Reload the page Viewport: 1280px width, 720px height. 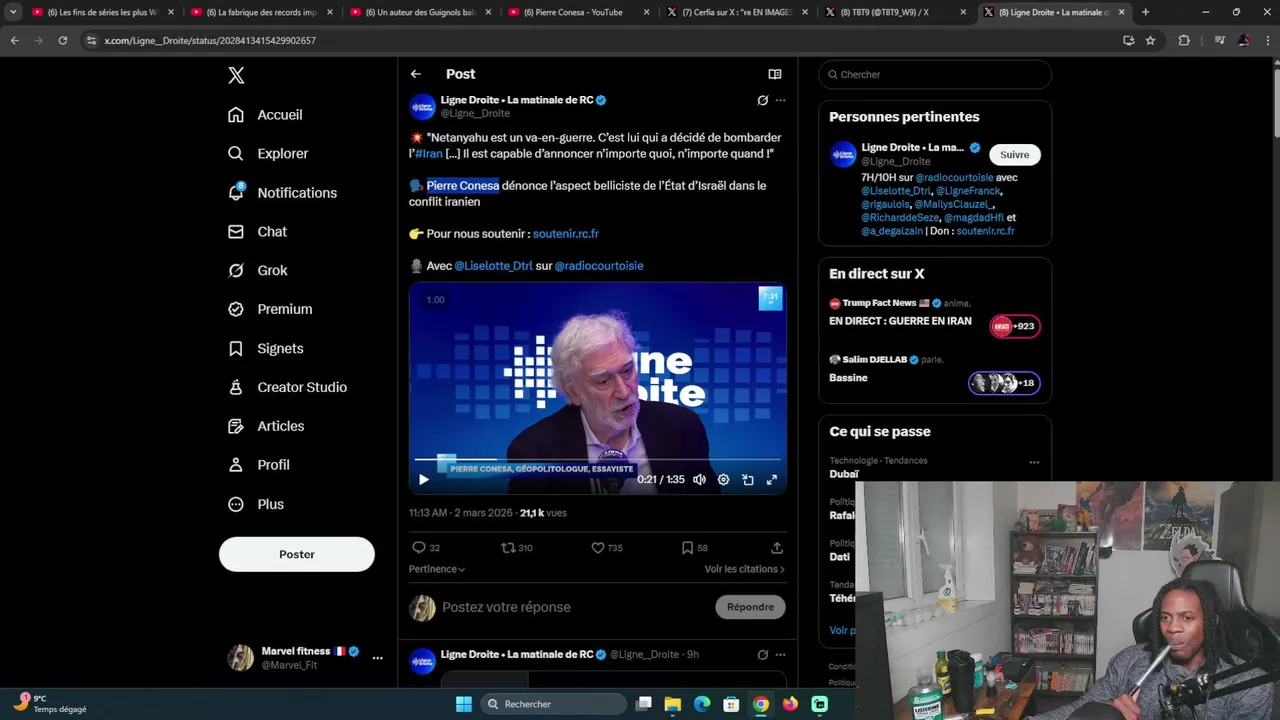pos(63,41)
